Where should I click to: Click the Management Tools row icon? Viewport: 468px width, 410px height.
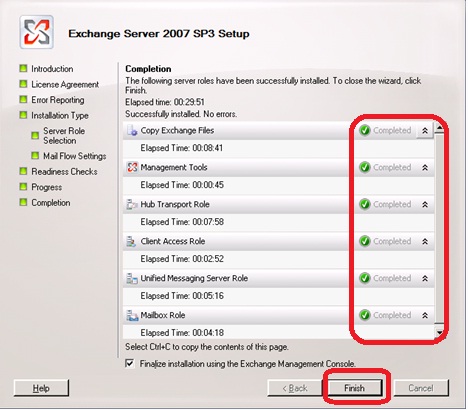click(132, 167)
